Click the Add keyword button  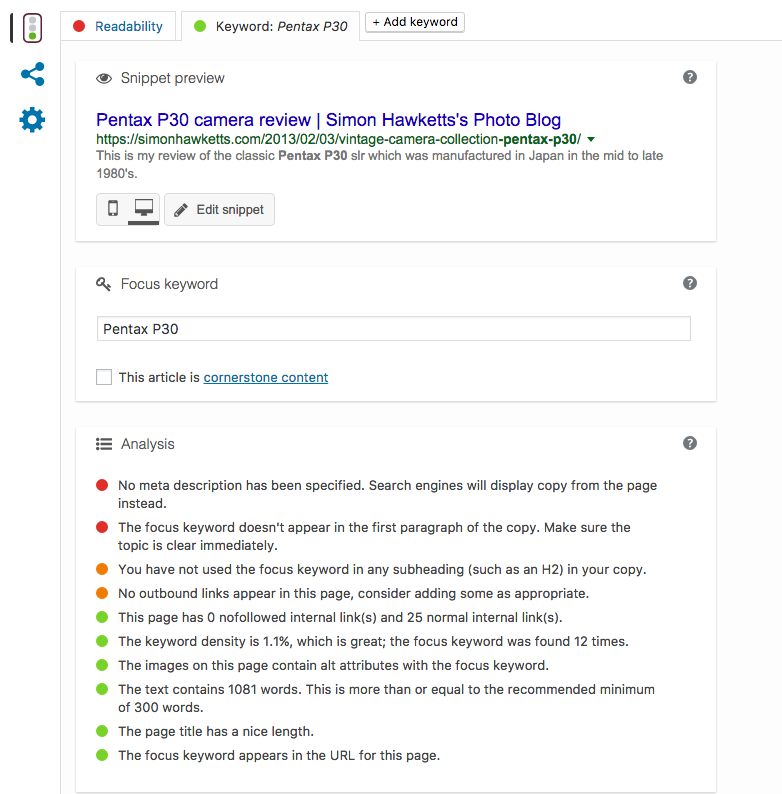415,22
